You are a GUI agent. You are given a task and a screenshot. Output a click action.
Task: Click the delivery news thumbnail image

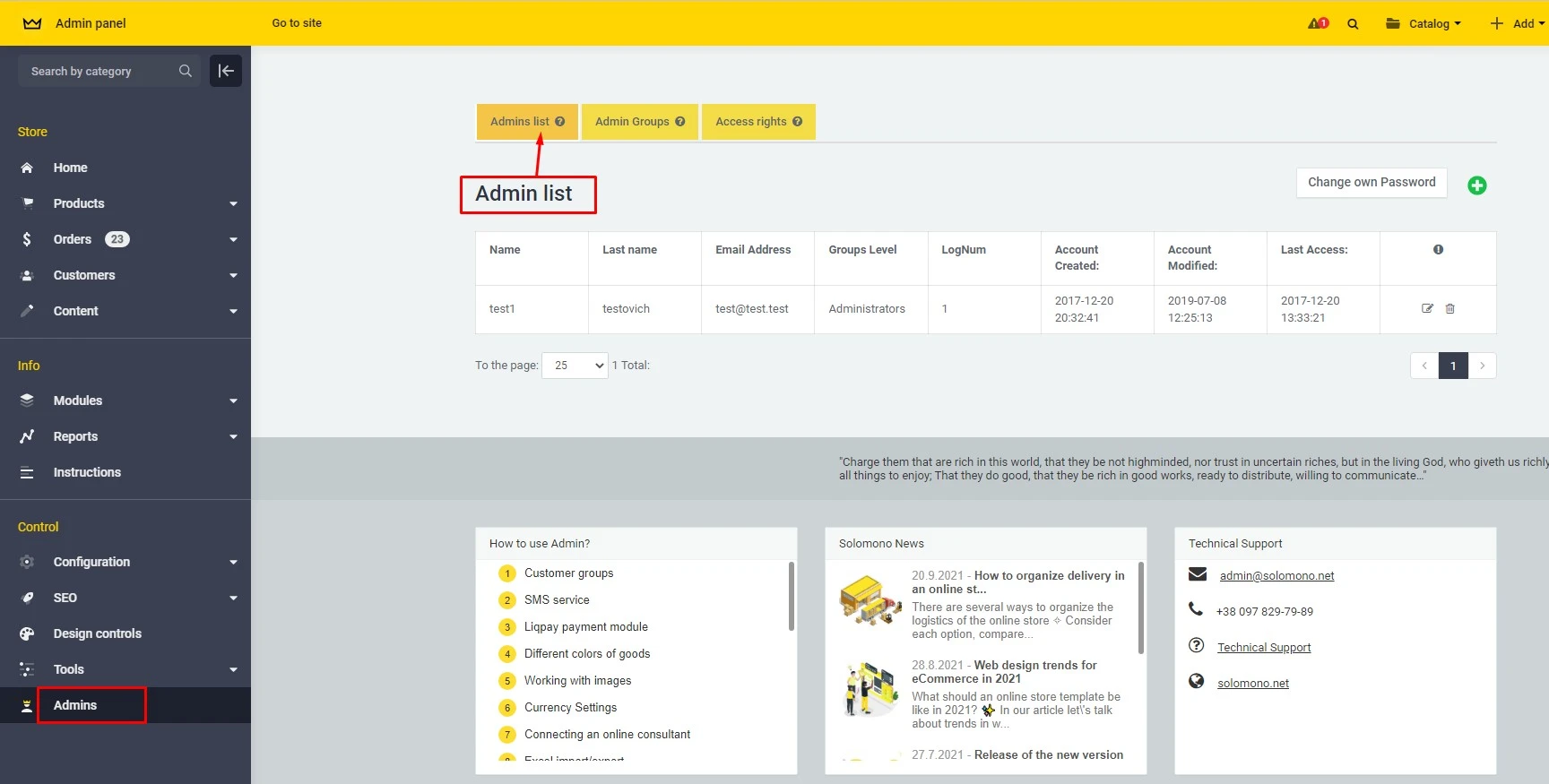(870, 600)
